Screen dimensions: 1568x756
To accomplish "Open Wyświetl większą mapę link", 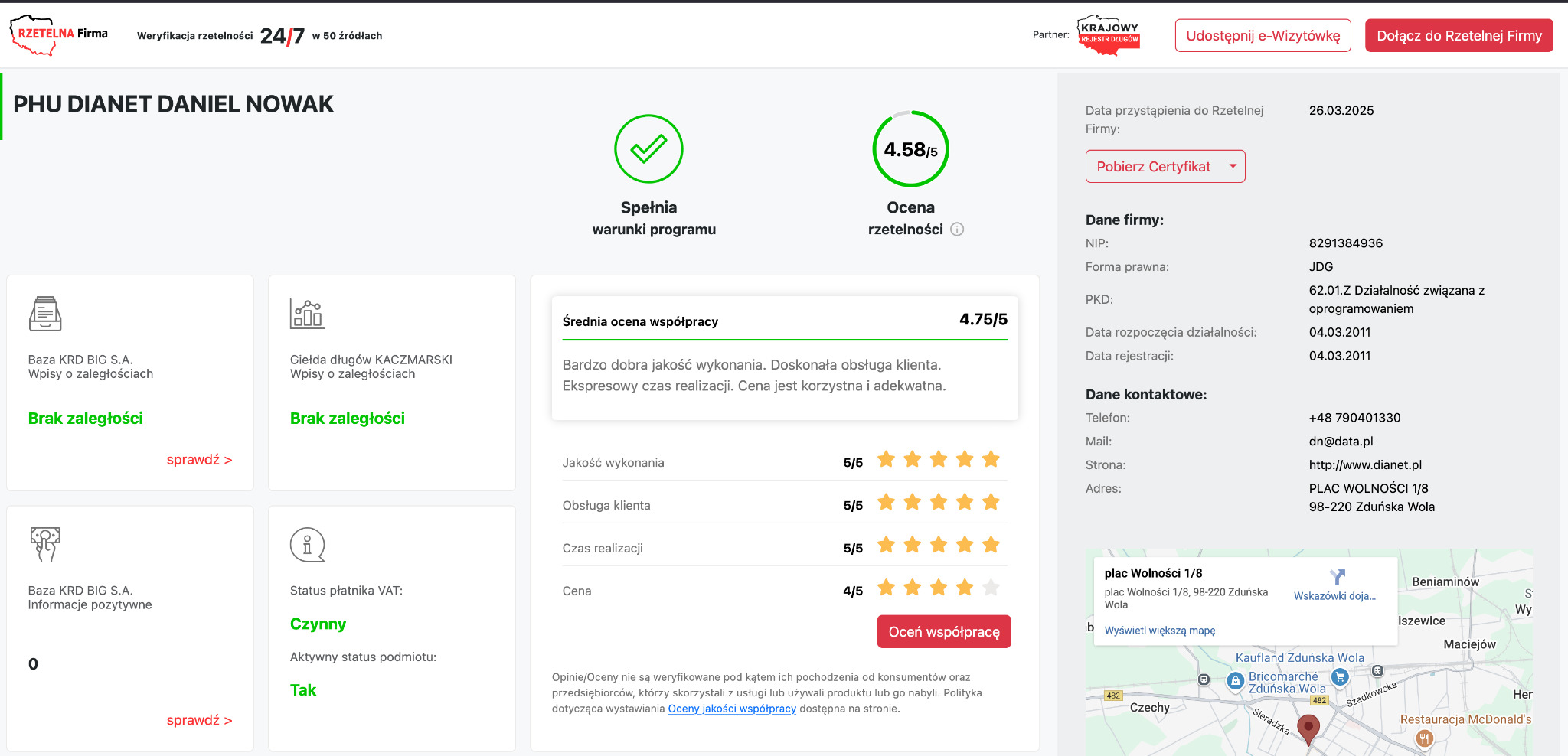I will pyautogui.click(x=1159, y=631).
